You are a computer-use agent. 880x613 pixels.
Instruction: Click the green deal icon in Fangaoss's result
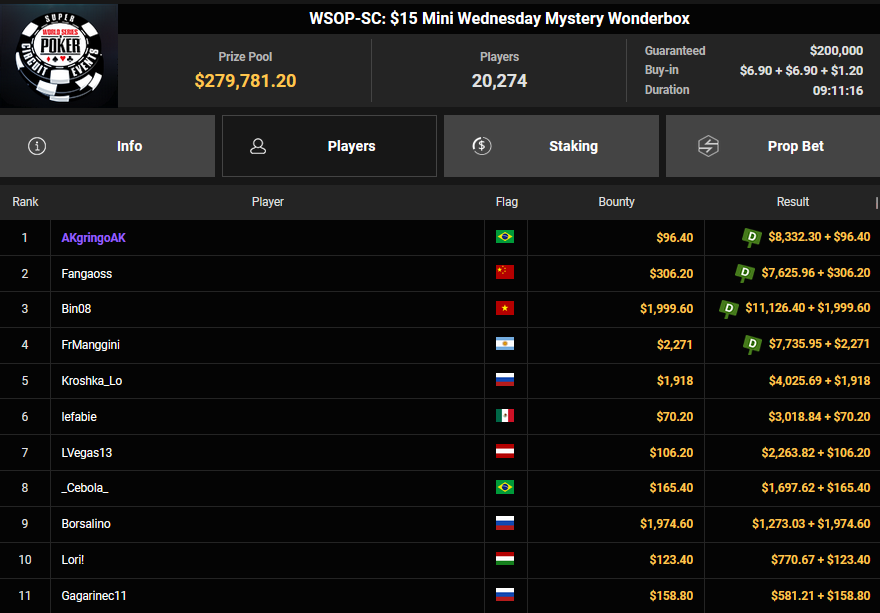click(745, 273)
